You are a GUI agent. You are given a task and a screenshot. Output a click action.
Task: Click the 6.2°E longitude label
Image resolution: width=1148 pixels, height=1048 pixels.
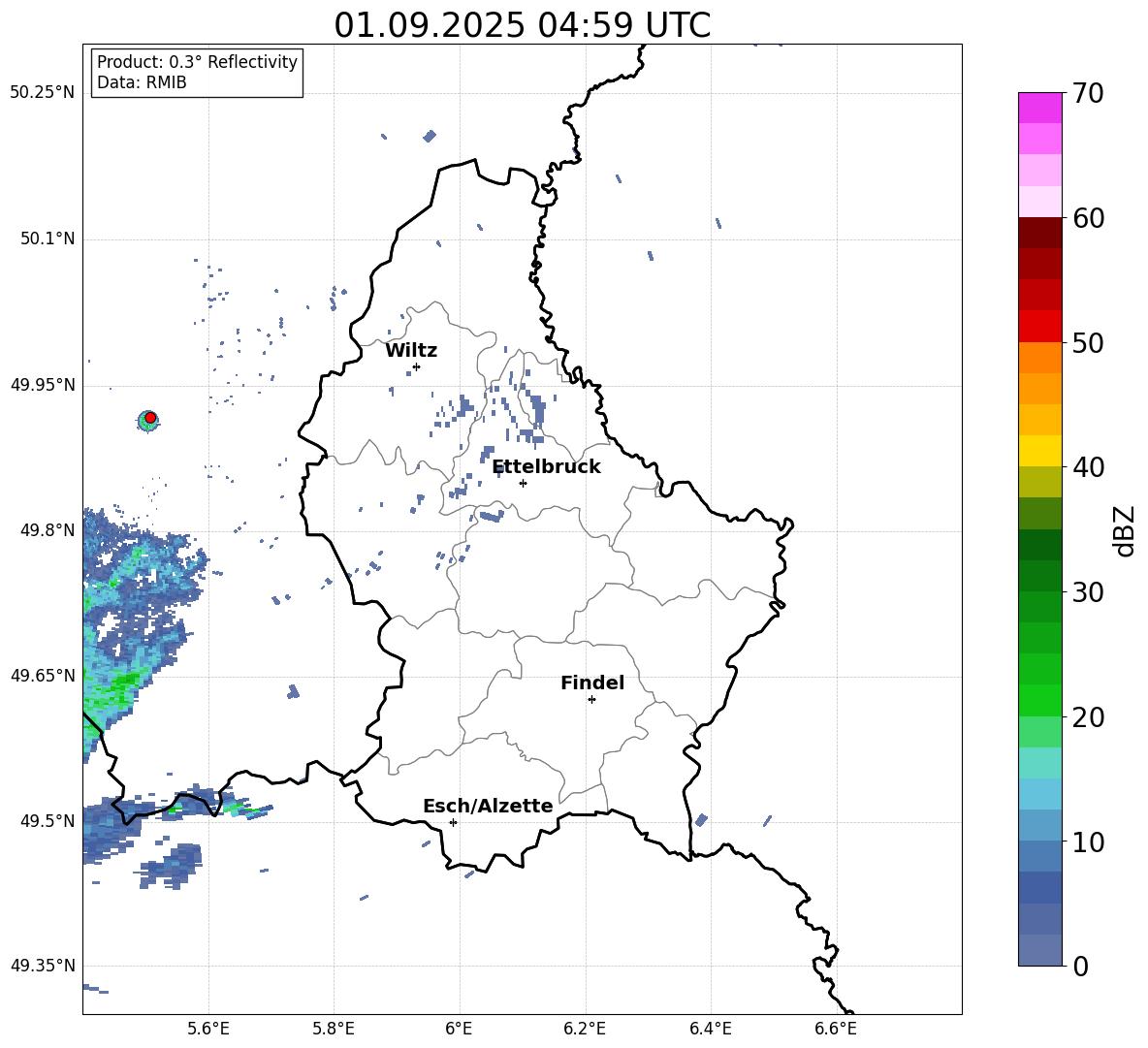point(585,1030)
